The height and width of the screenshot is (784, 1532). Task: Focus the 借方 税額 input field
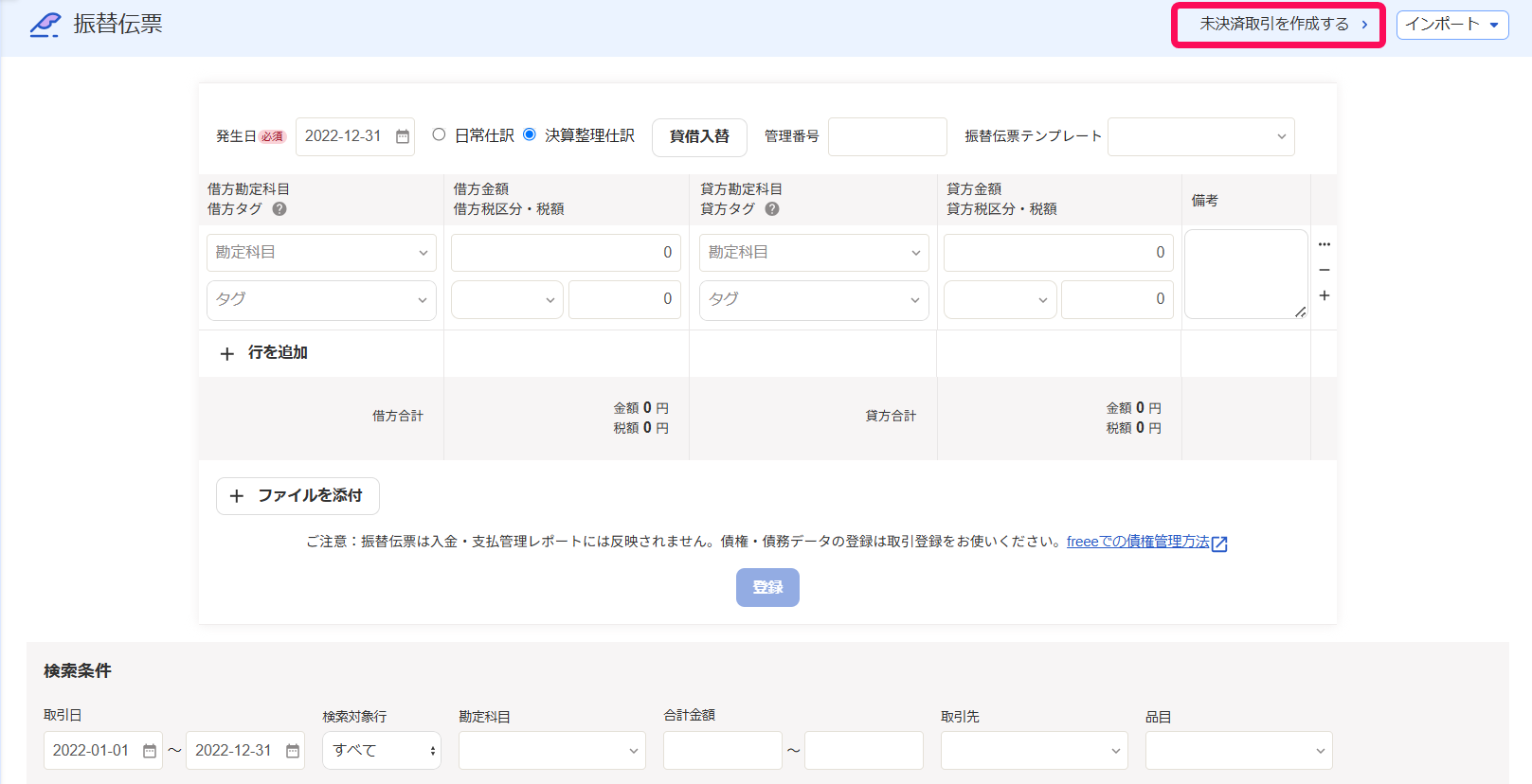pyautogui.click(x=624, y=300)
